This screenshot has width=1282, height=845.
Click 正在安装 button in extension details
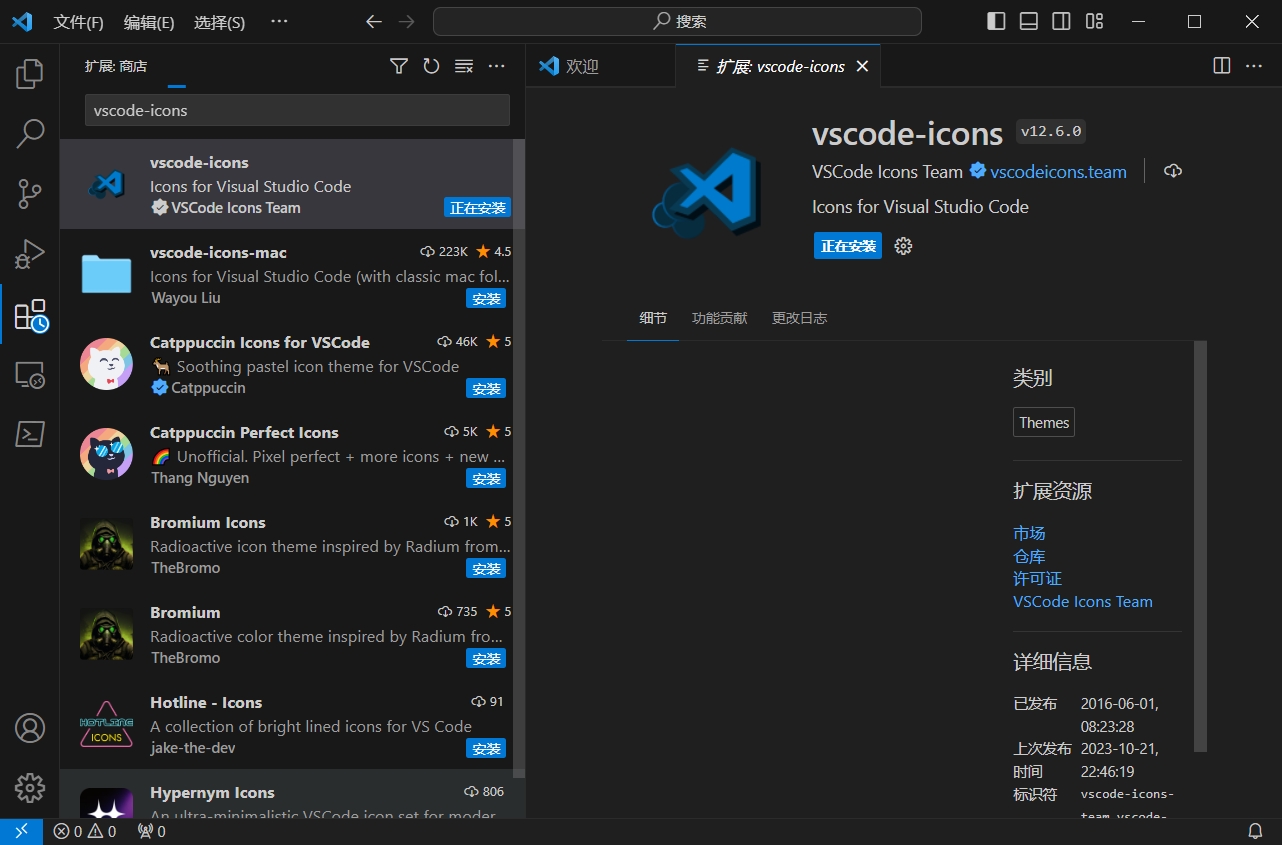[x=848, y=246]
